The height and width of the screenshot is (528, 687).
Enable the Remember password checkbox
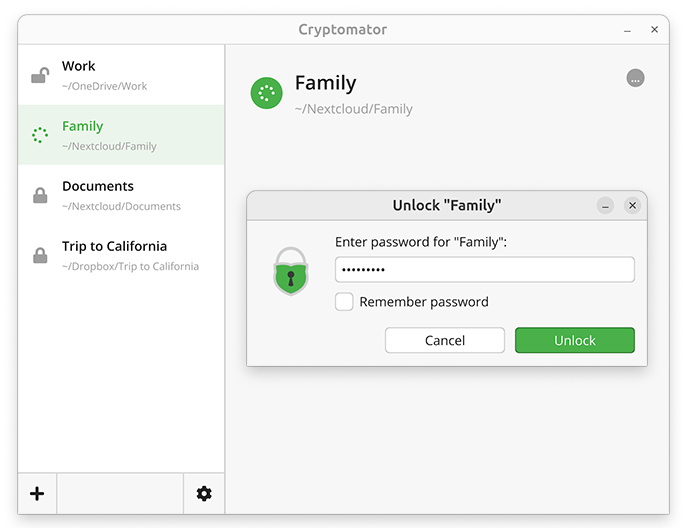pos(344,302)
